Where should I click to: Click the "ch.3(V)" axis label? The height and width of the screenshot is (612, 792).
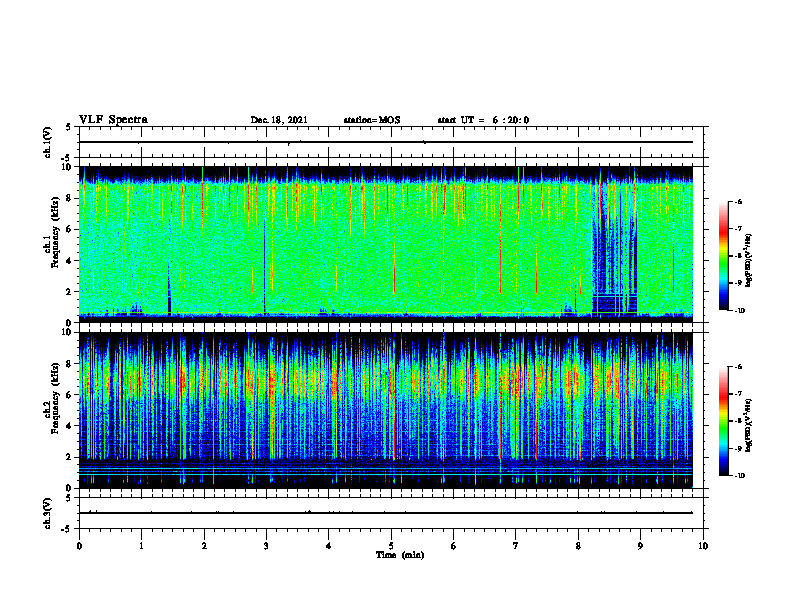[x=48, y=513]
